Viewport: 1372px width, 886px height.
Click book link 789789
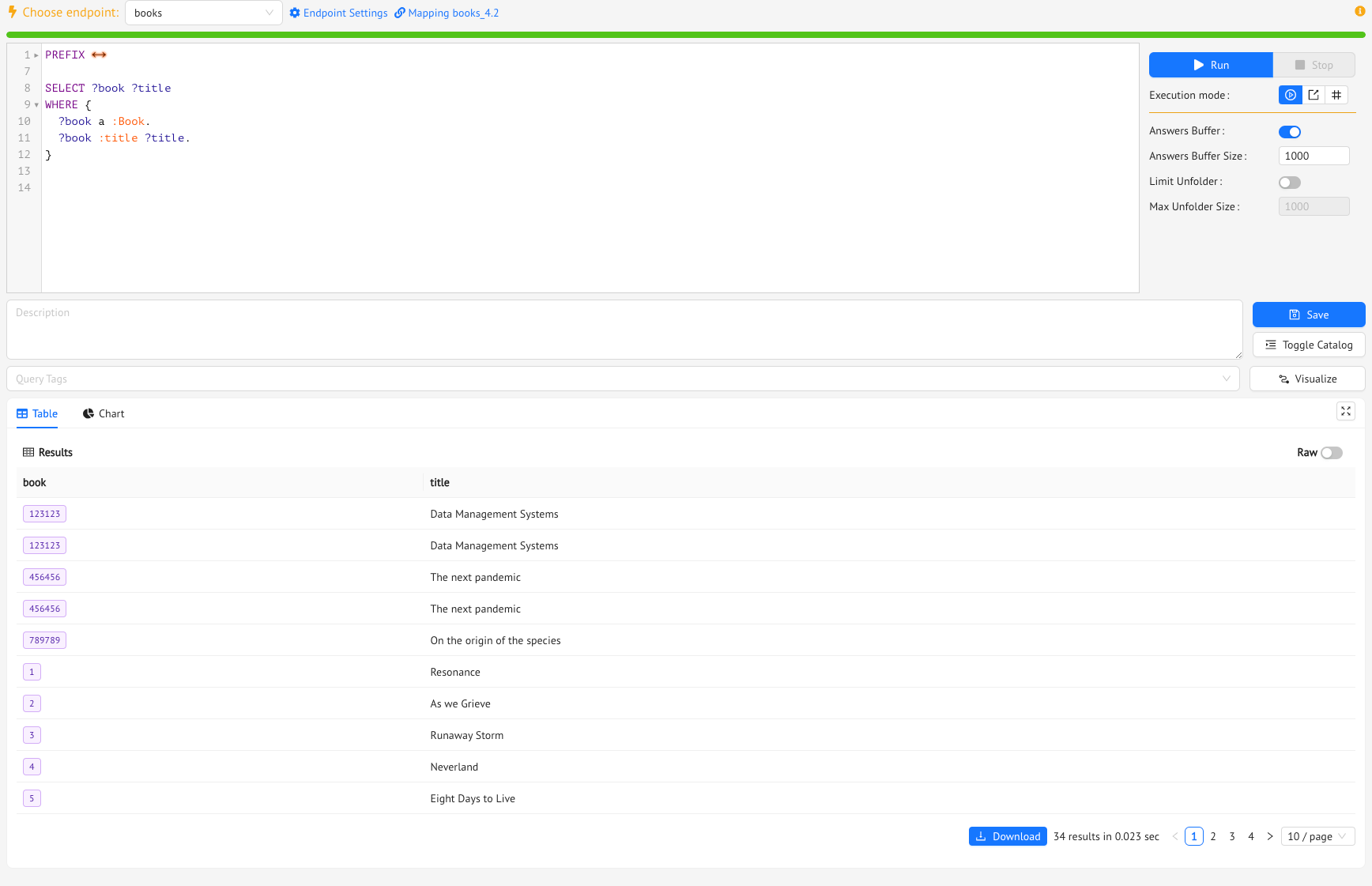click(x=44, y=640)
